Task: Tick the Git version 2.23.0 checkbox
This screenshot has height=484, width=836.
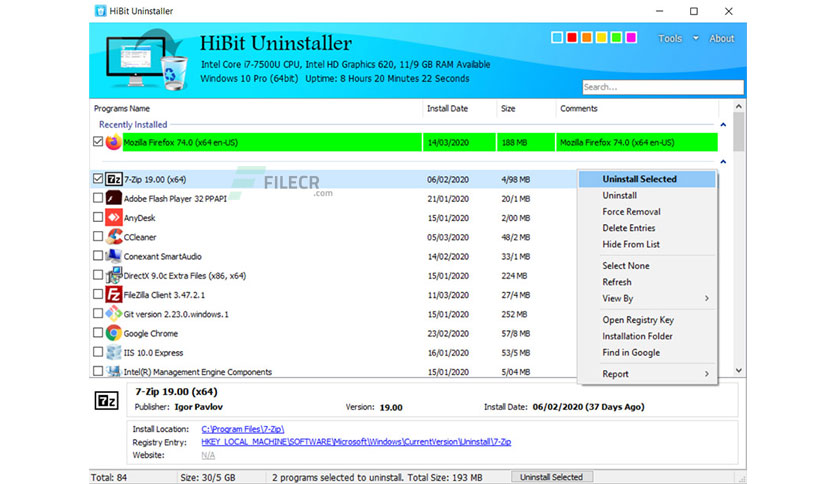Action: (98, 313)
